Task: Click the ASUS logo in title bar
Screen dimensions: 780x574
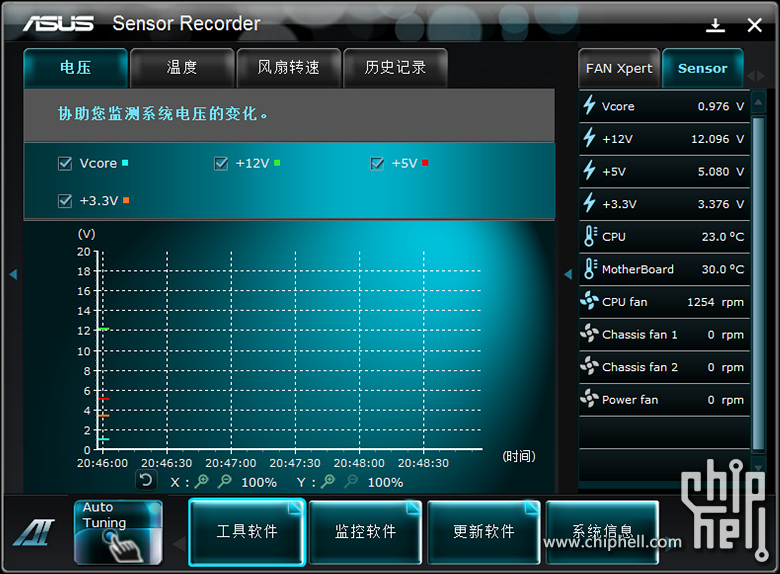Action: (58, 23)
